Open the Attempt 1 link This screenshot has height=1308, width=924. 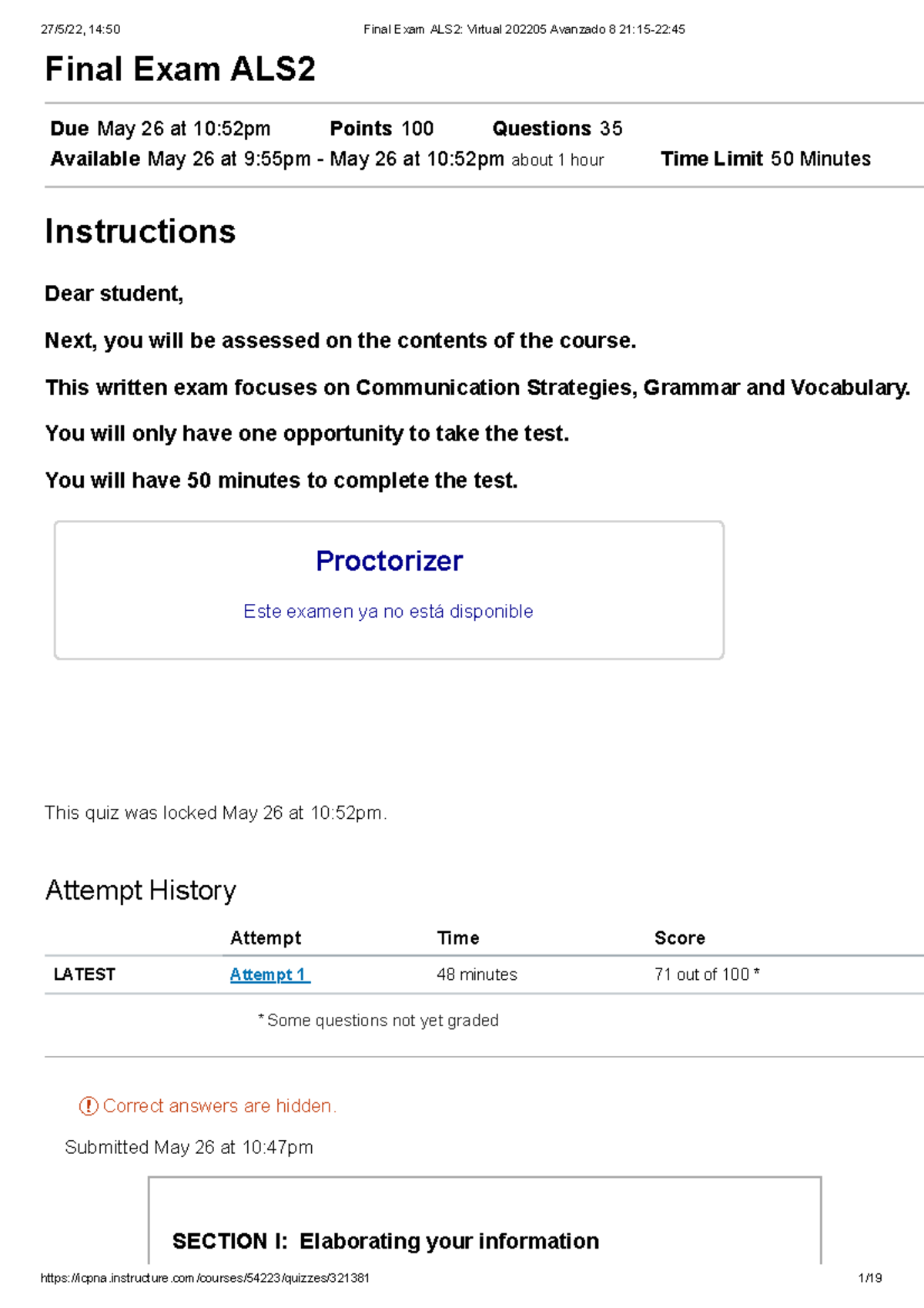pyautogui.click(x=269, y=974)
